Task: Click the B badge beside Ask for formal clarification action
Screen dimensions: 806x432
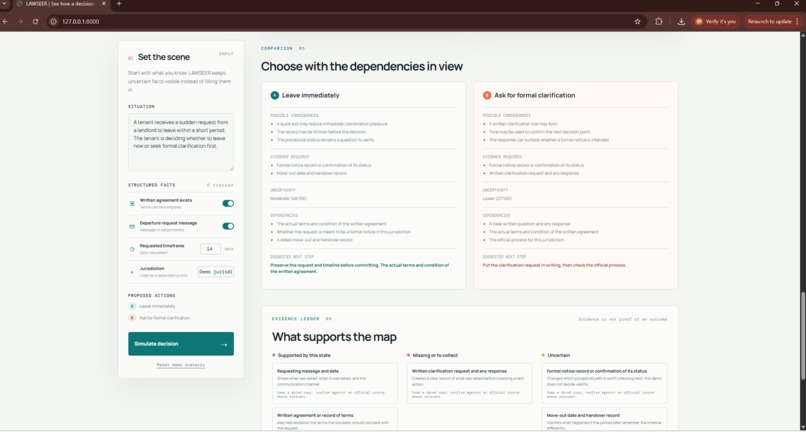Action: (132, 318)
